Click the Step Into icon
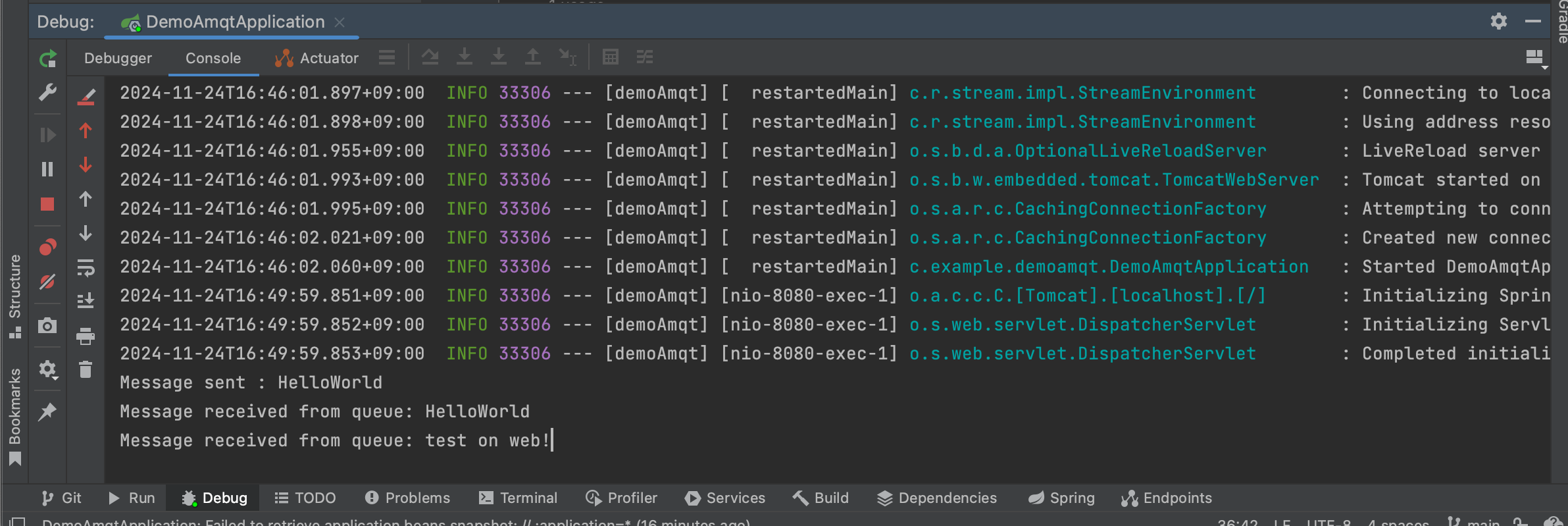 click(465, 57)
